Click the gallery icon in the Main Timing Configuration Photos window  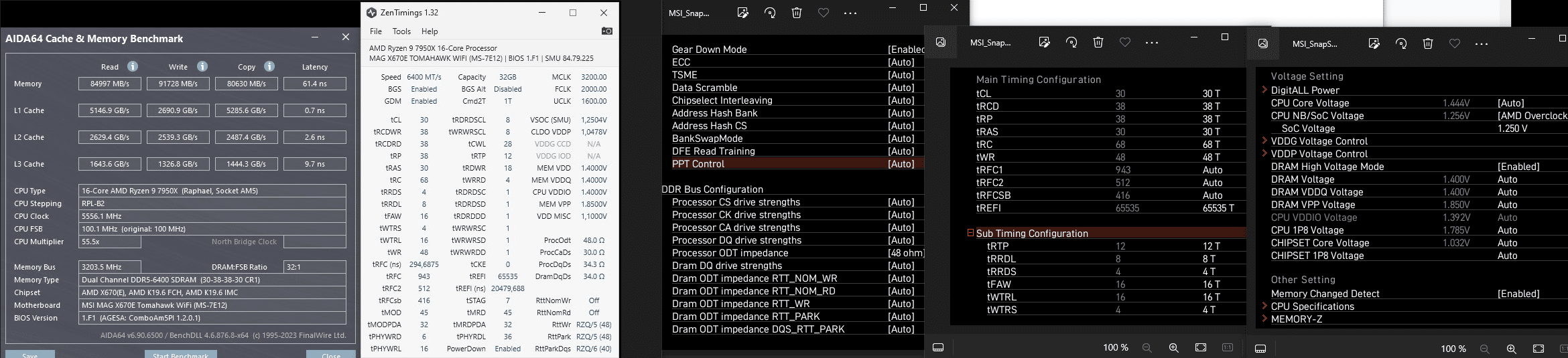point(941,42)
